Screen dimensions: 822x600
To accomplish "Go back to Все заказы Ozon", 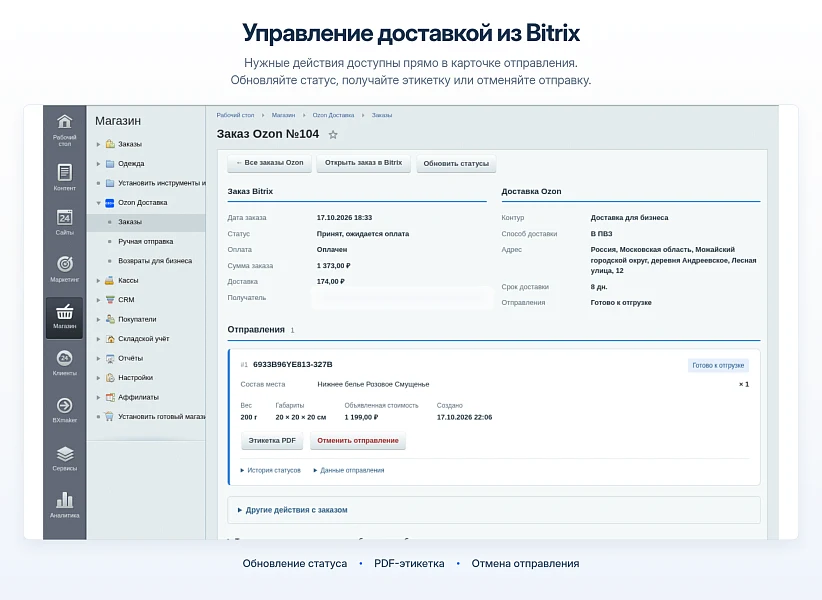I will 269,163.
